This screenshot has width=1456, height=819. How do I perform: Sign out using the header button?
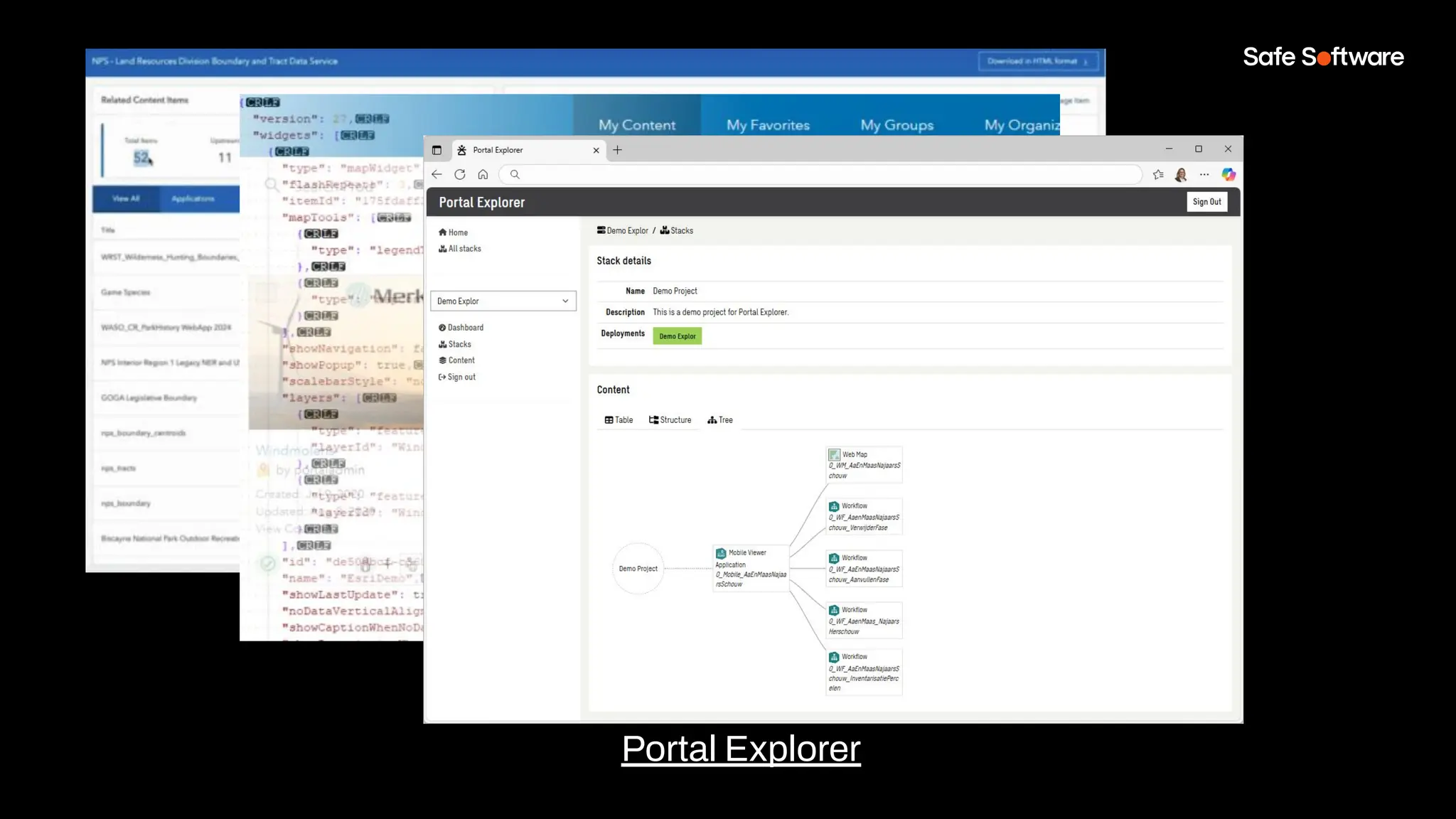click(x=1206, y=202)
